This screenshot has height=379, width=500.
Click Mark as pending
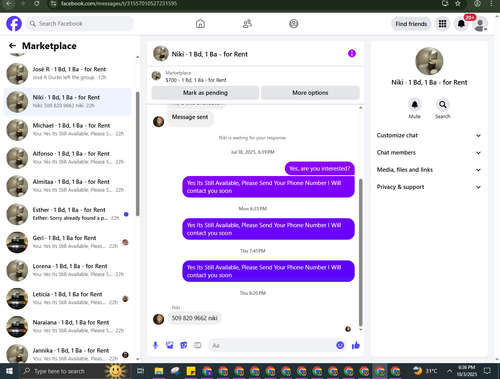point(205,93)
